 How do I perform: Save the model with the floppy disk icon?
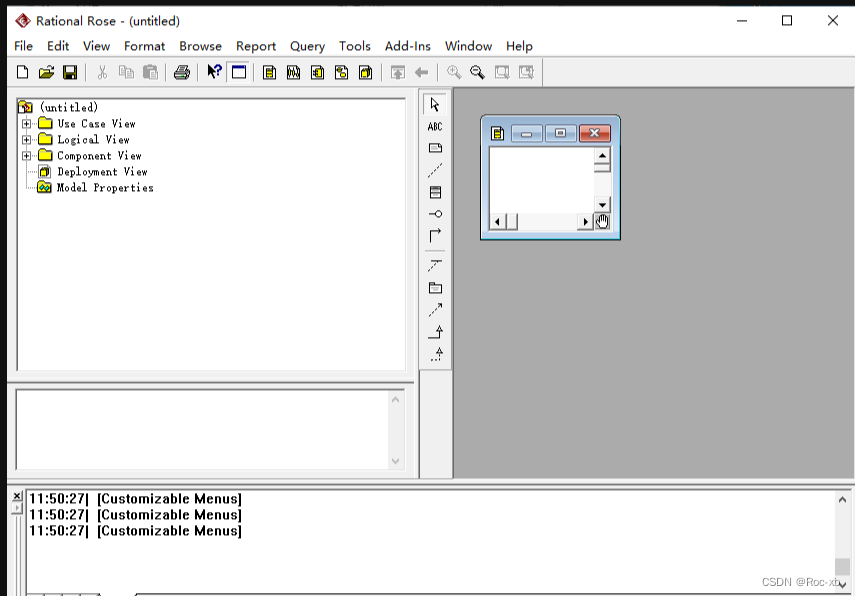click(x=70, y=72)
